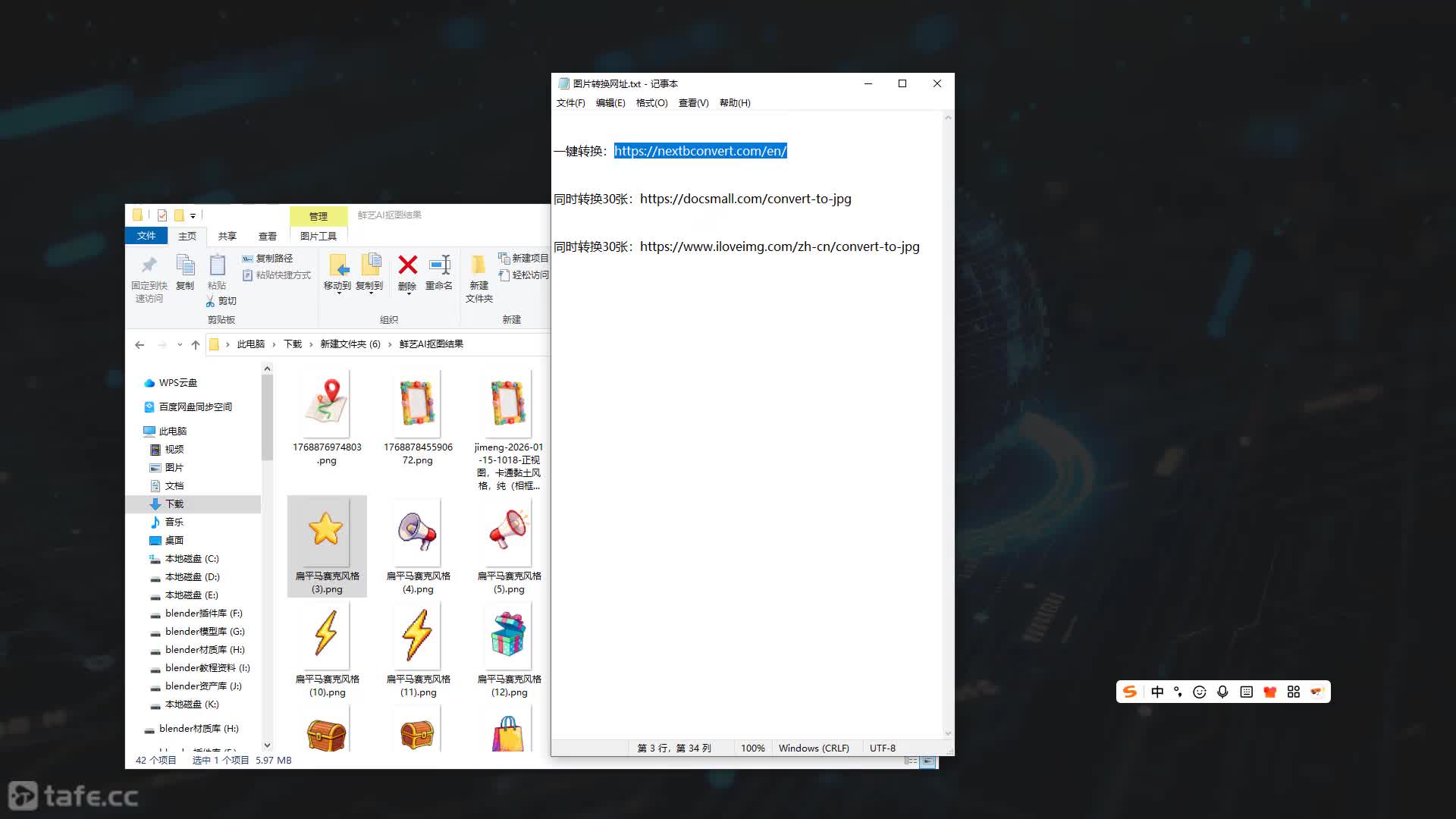Click the navigation pane vertical scrollbar
The width and height of the screenshot is (1456, 819).
pyautogui.click(x=267, y=557)
